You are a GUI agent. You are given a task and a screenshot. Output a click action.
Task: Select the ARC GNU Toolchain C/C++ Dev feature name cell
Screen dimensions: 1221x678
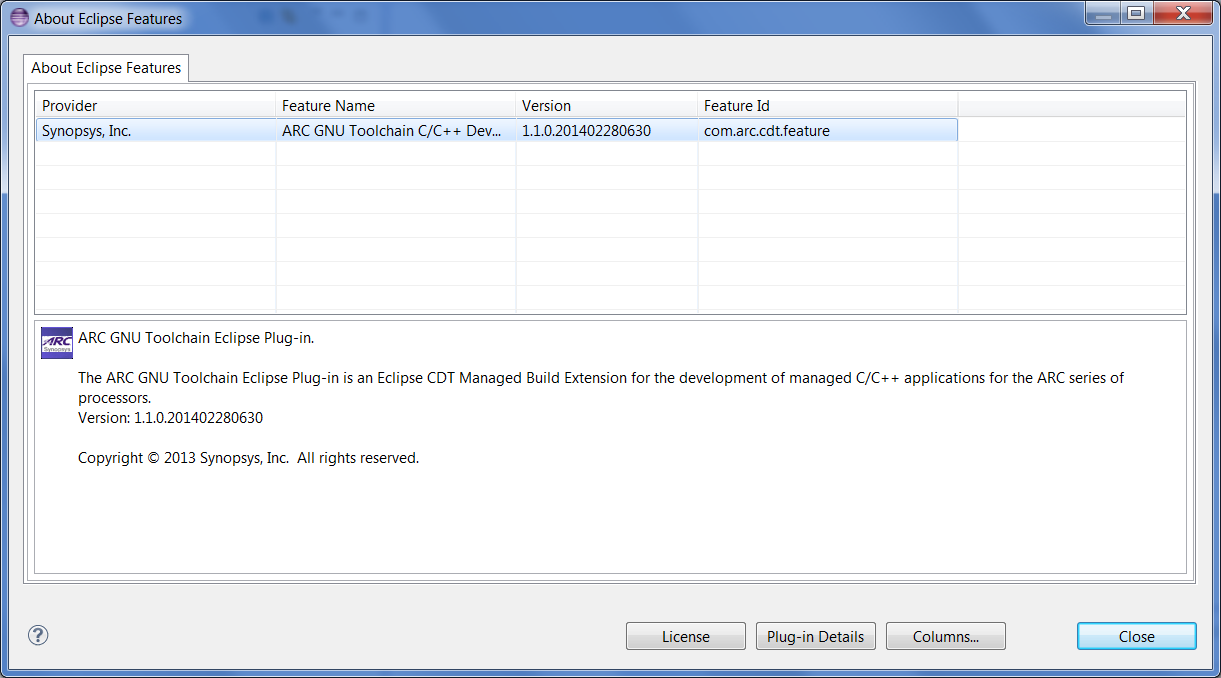(396, 130)
